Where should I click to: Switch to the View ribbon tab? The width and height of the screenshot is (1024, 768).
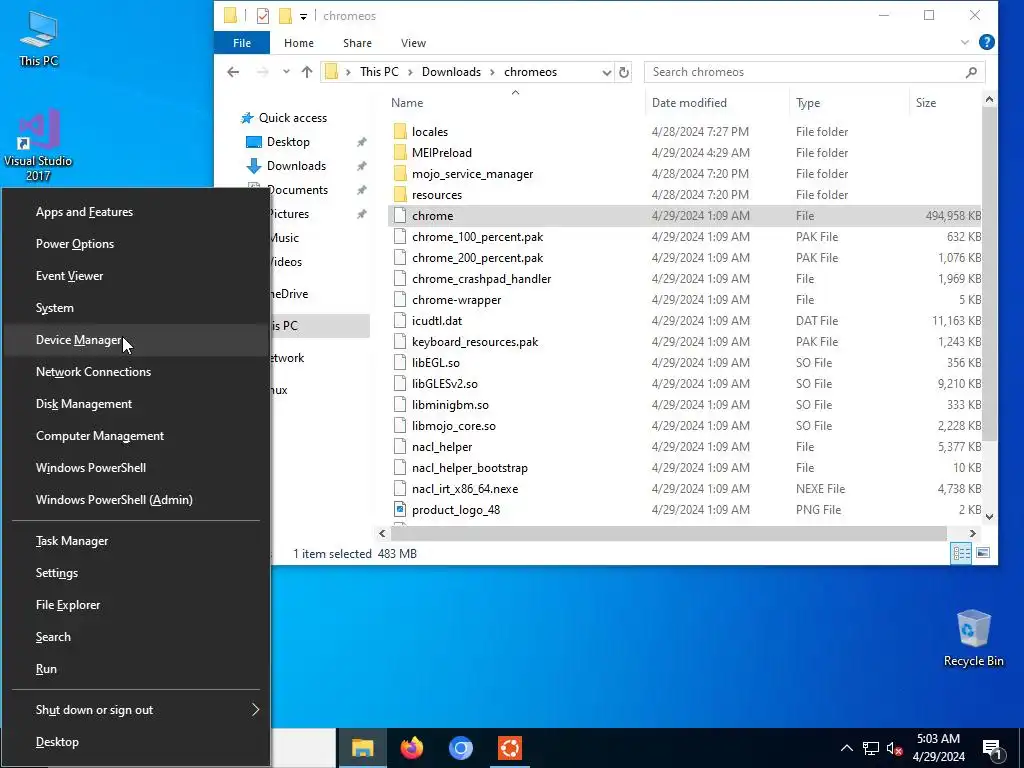(413, 43)
